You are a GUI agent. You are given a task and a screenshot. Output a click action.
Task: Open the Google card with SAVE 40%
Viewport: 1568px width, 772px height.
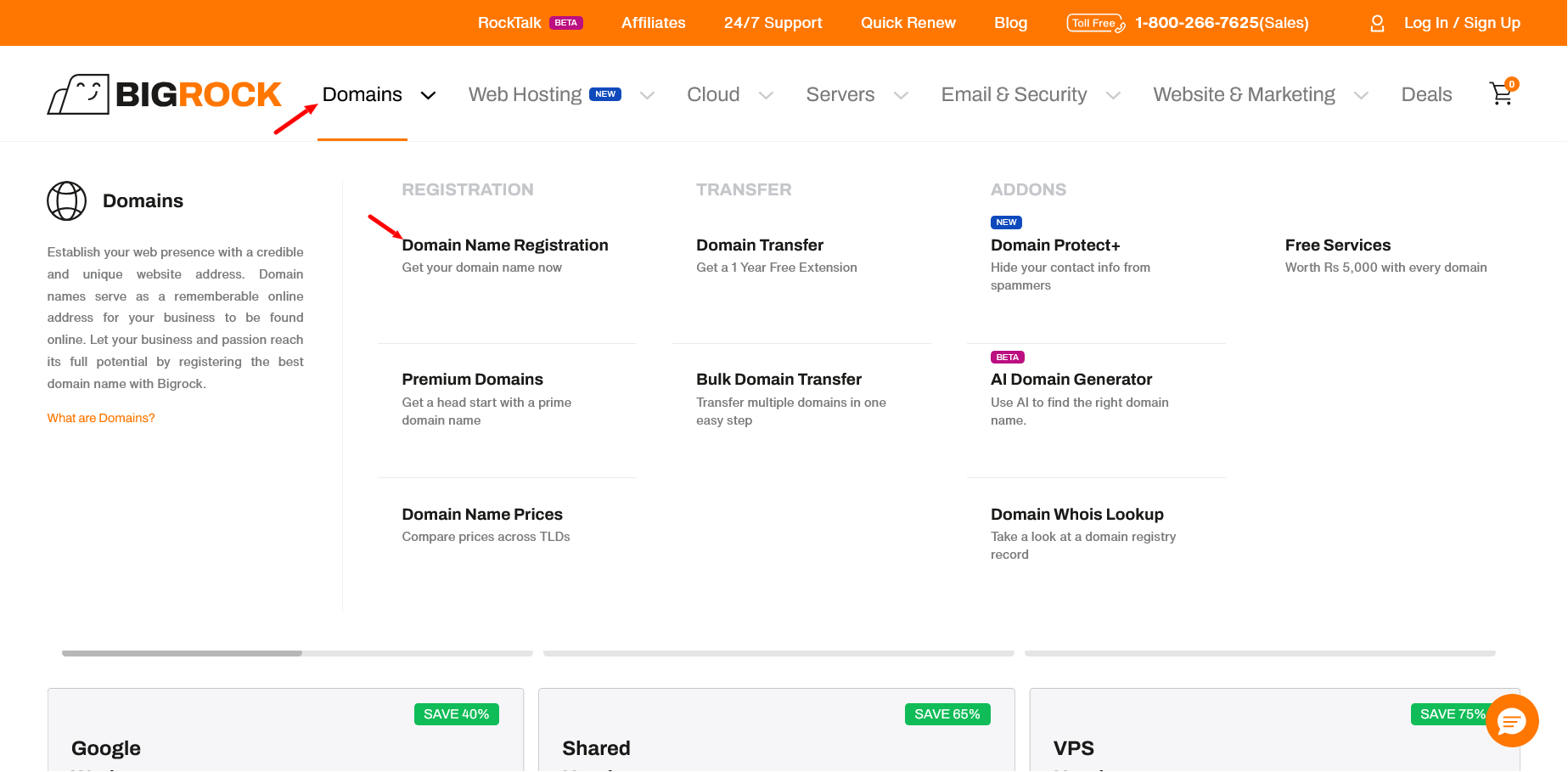[x=285, y=730]
